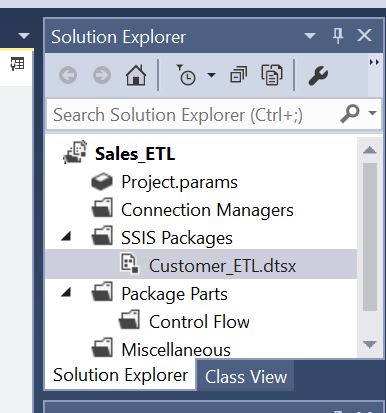Toggle the pin auto-hide icon
Viewport: 386px width, 413px height.
point(338,35)
